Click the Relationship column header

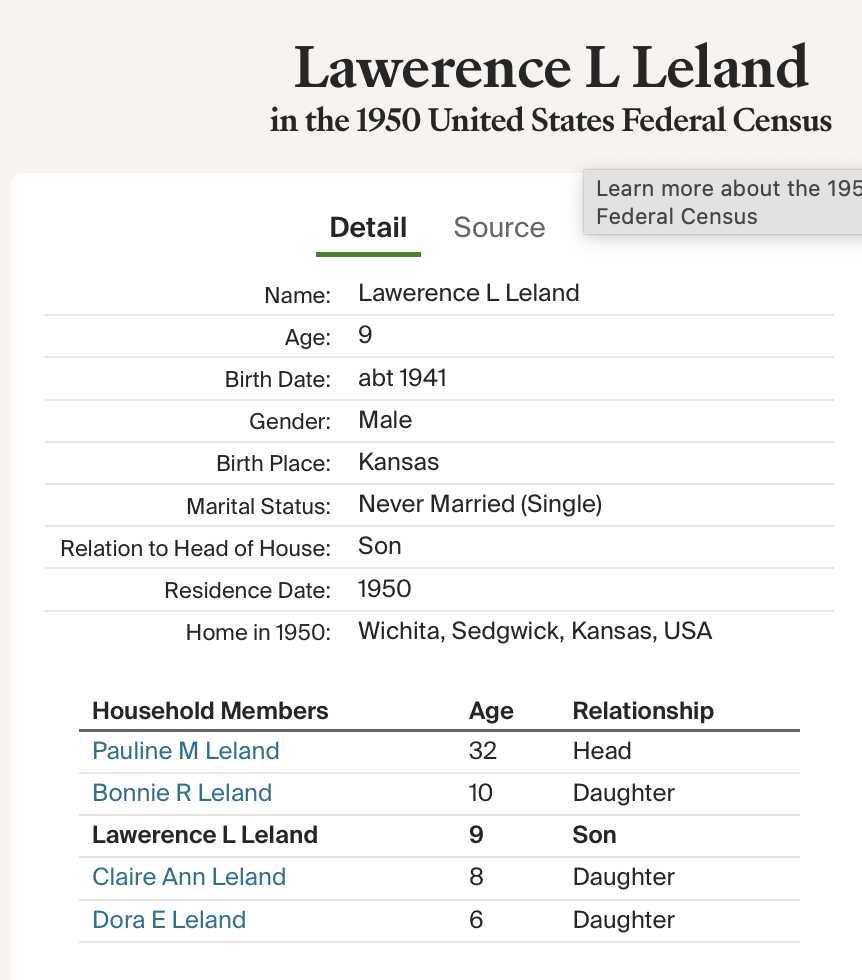643,711
